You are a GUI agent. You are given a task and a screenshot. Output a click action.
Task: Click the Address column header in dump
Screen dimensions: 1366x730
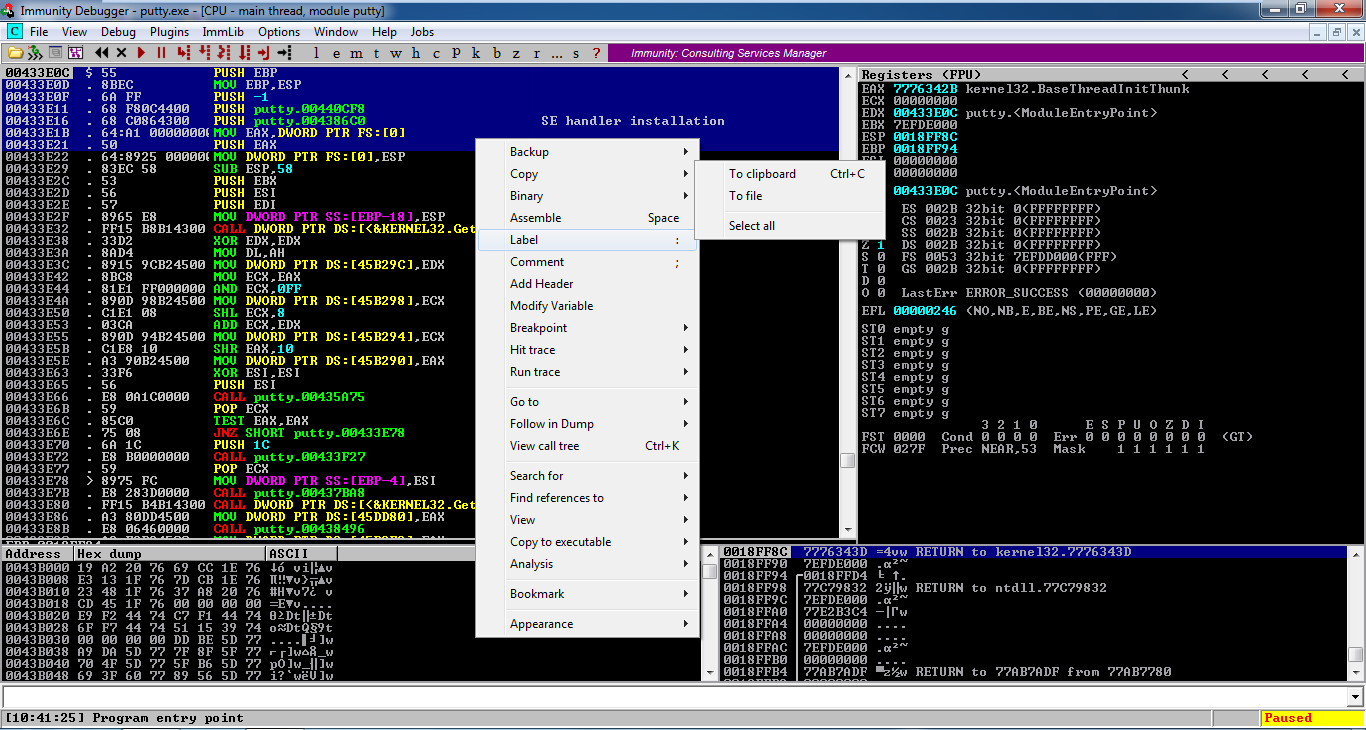pos(37,554)
